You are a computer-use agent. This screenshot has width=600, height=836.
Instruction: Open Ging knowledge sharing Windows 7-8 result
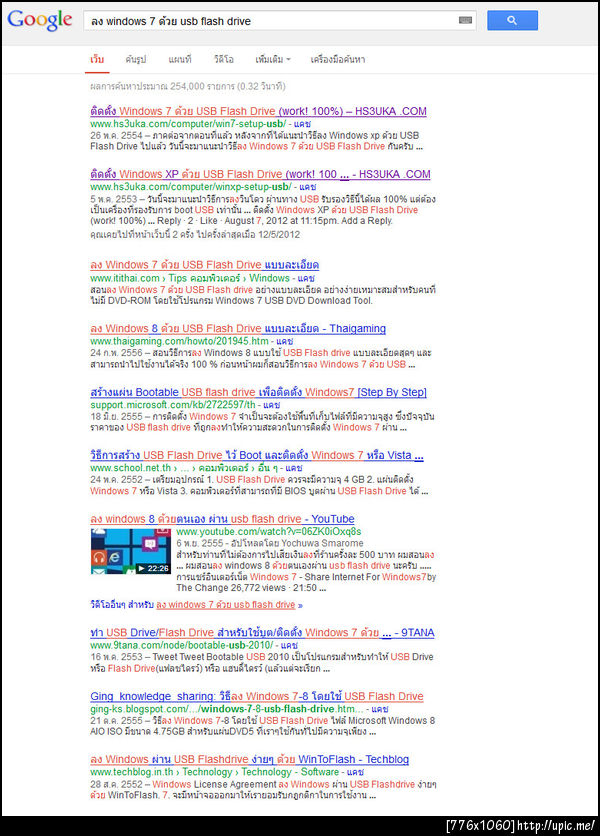coord(257,696)
